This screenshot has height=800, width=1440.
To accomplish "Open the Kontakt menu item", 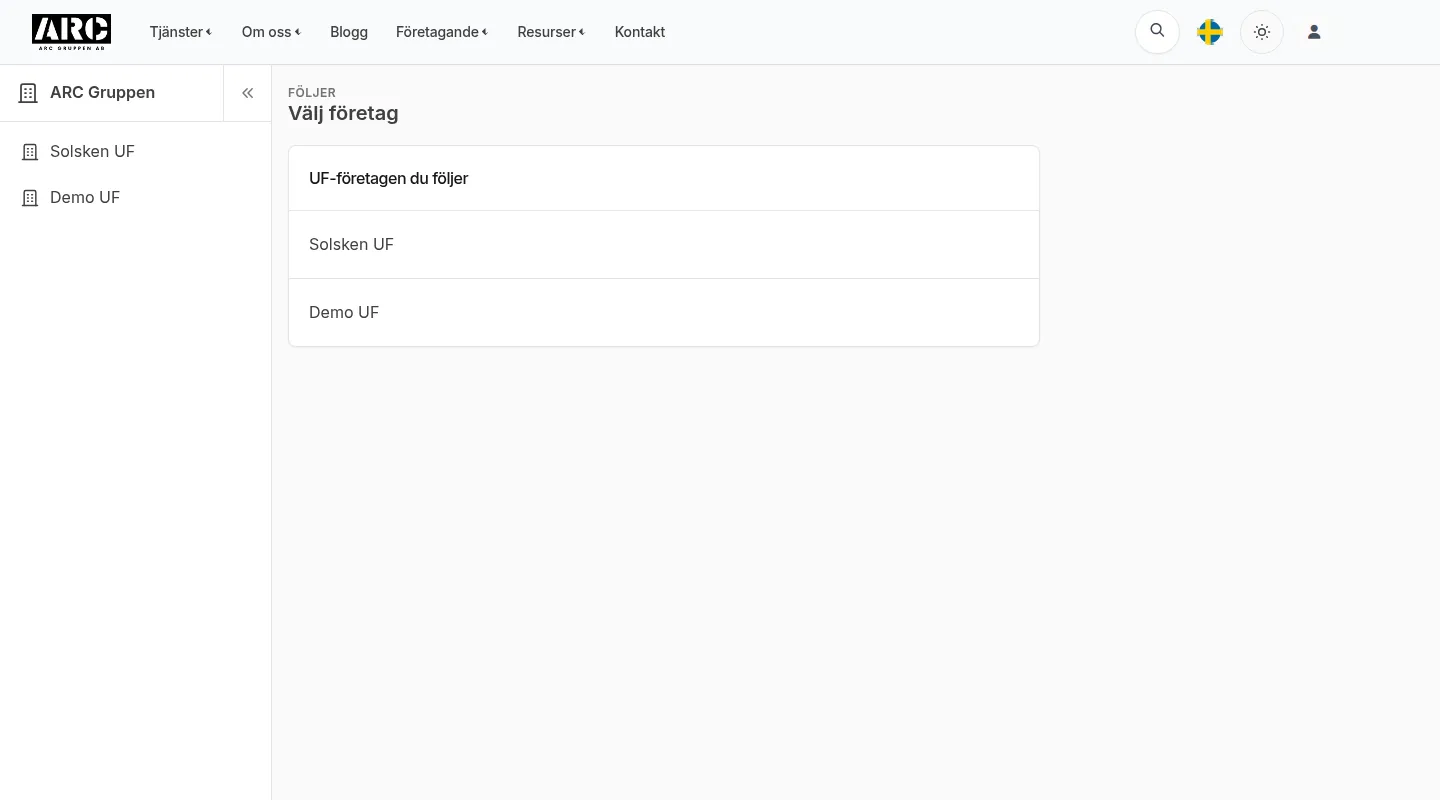I will point(640,32).
